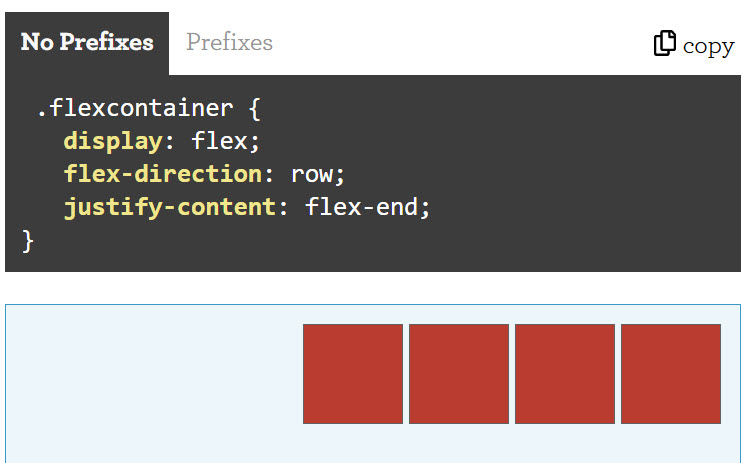752x463 pixels.
Task: Click the opening curly brace after .flexcontainer
Action: [x=254, y=107]
